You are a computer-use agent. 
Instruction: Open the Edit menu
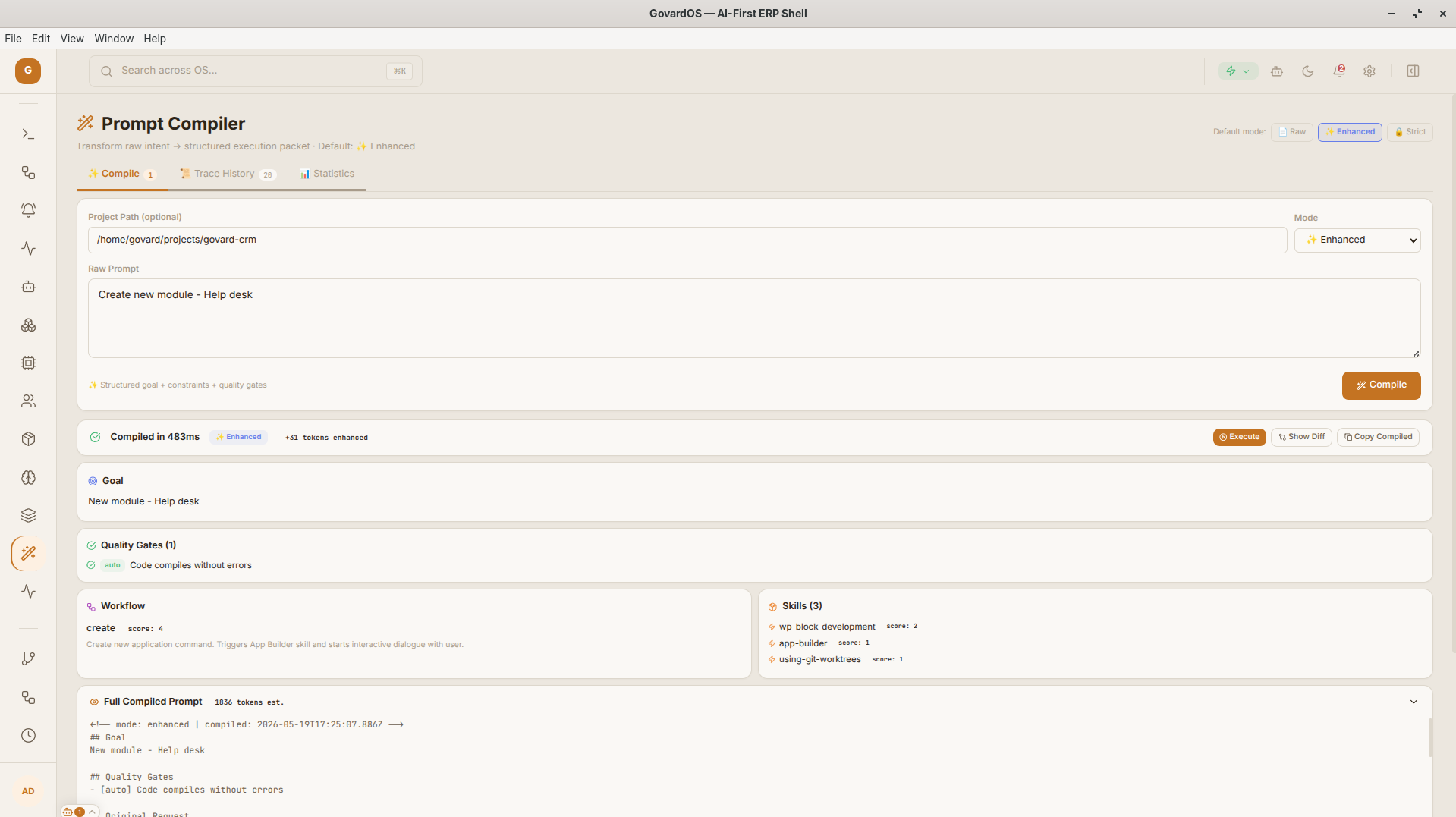(41, 39)
